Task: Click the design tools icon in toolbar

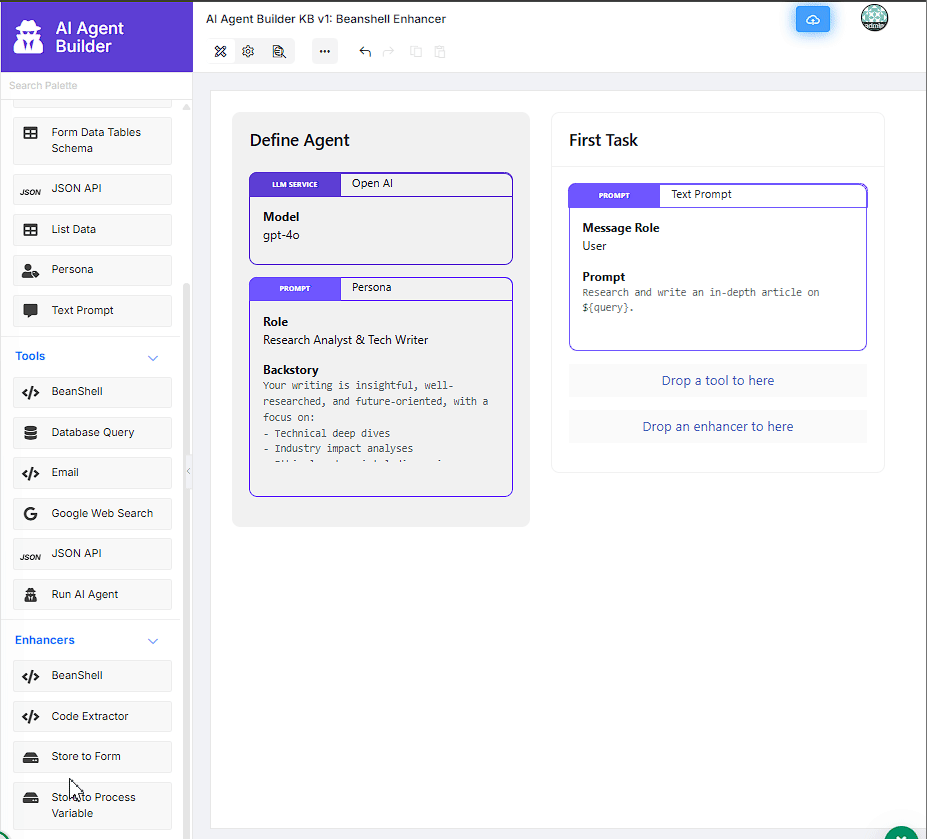Action: [221, 51]
